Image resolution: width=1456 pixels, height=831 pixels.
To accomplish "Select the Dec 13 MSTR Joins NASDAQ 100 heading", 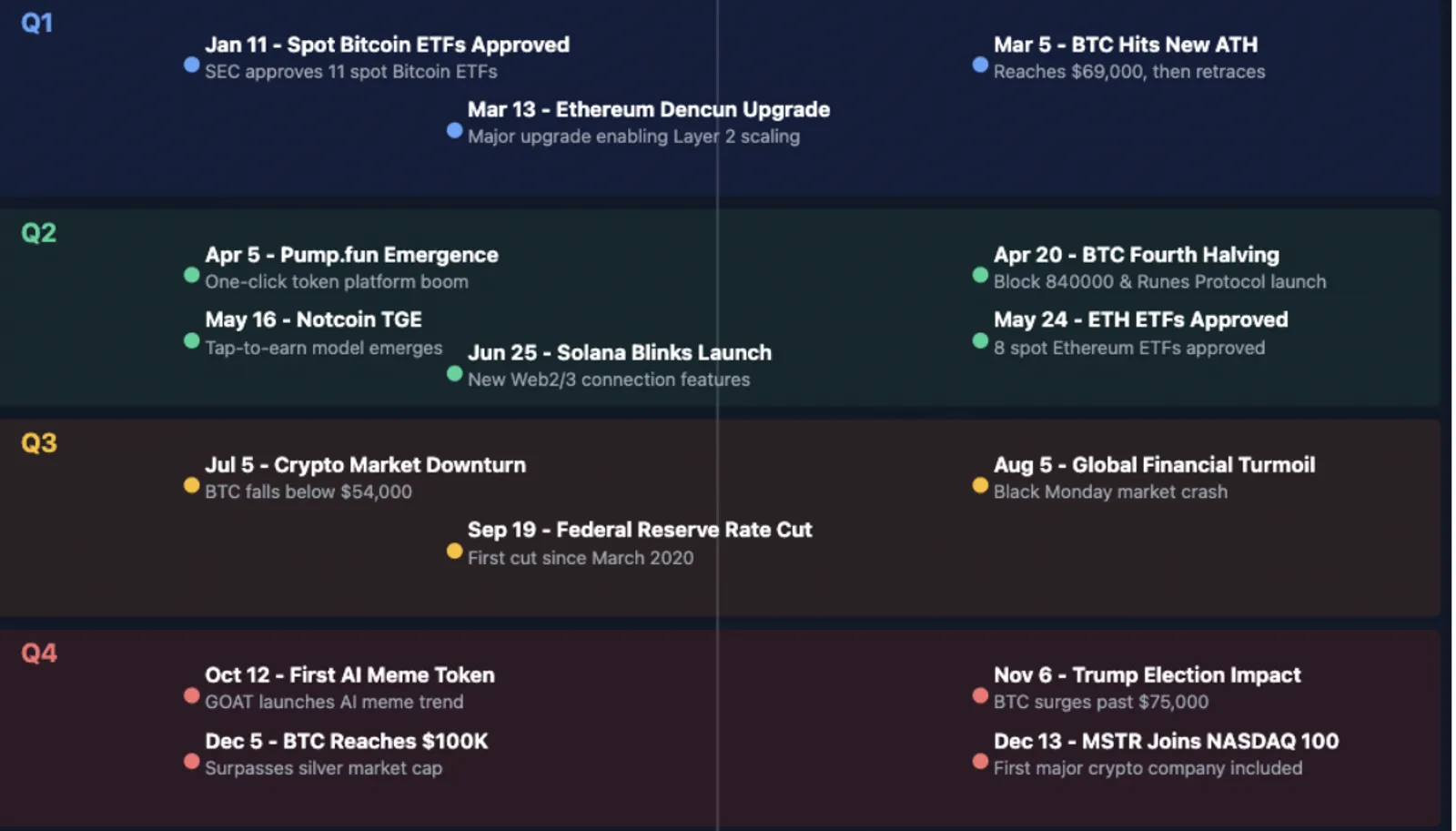I will coord(1166,741).
